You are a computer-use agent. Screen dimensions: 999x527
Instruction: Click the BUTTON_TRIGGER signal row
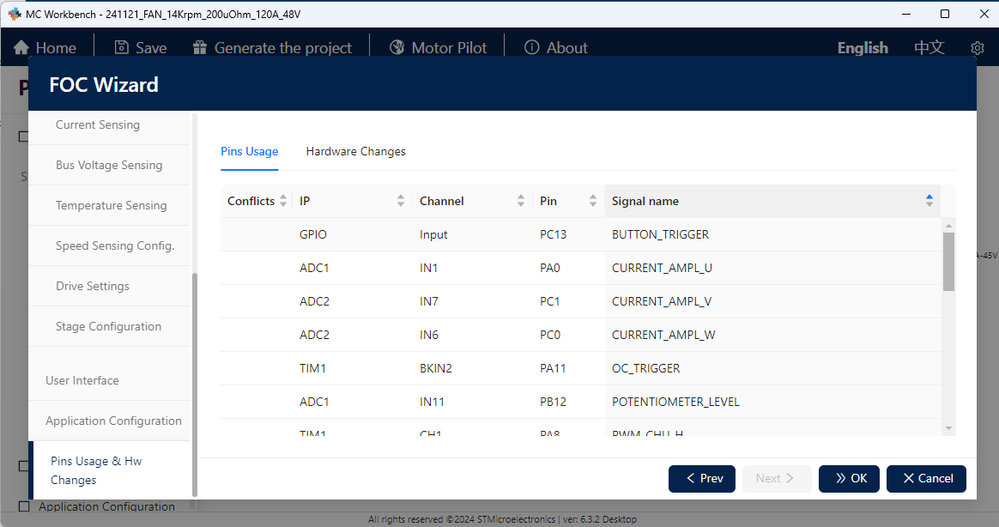[580, 235]
